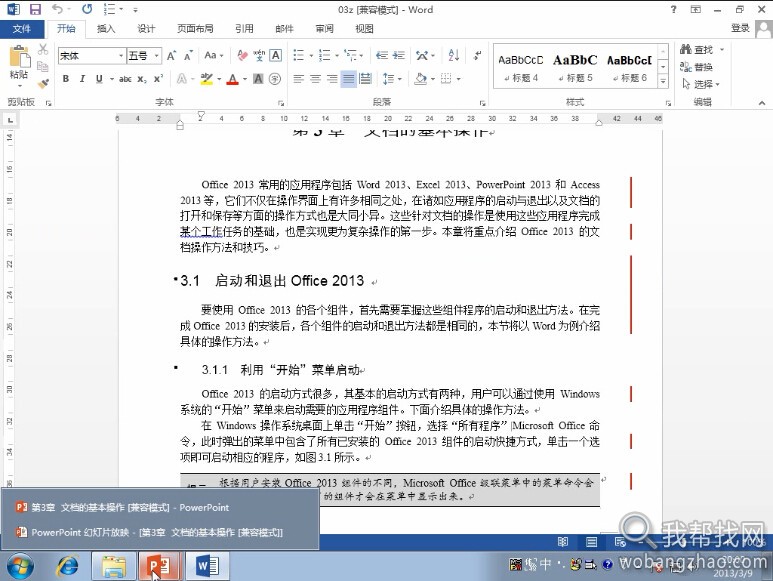Image resolution: width=773 pixels, height=581 pixels.
Task: Center align the paragraph
Action: (x=315, y=79)
